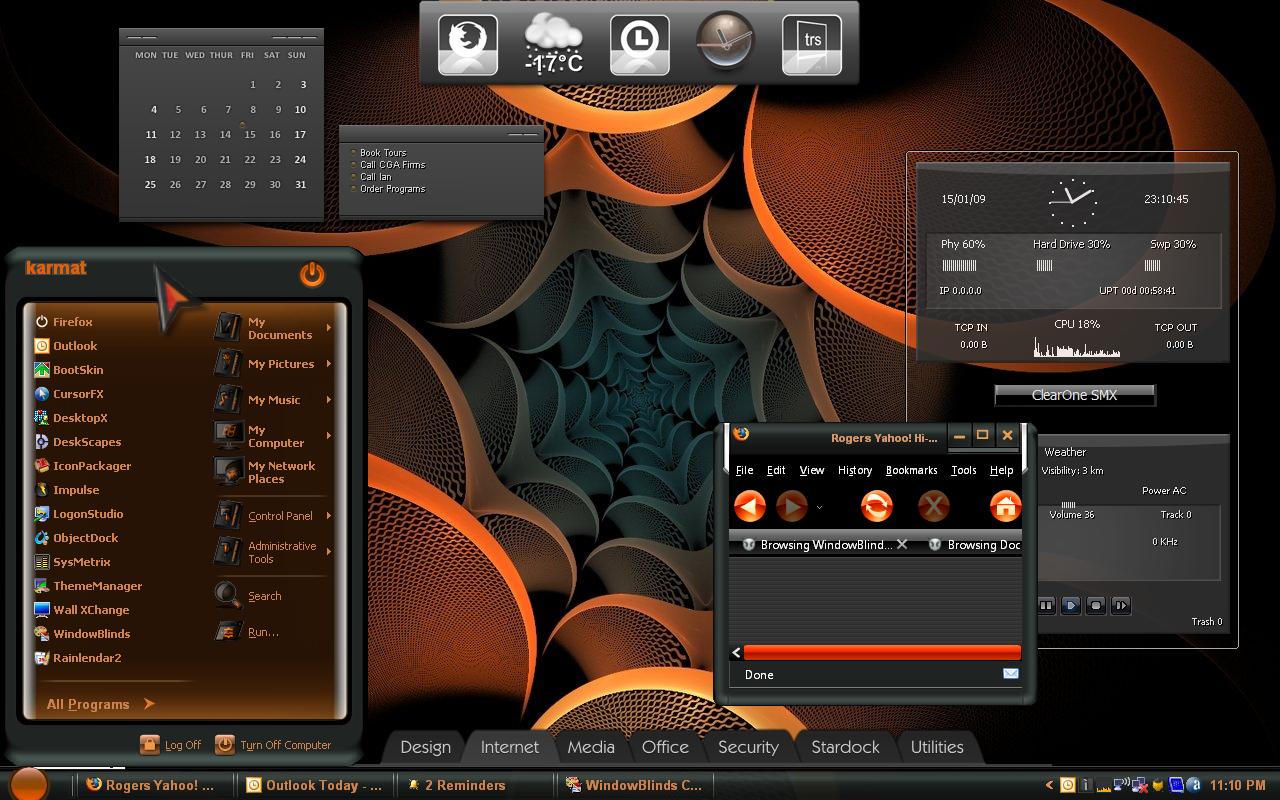The height and width of the screenshot is (800, 1280).
Task: Open Firefox History menu
Action: tap(855, 470)
